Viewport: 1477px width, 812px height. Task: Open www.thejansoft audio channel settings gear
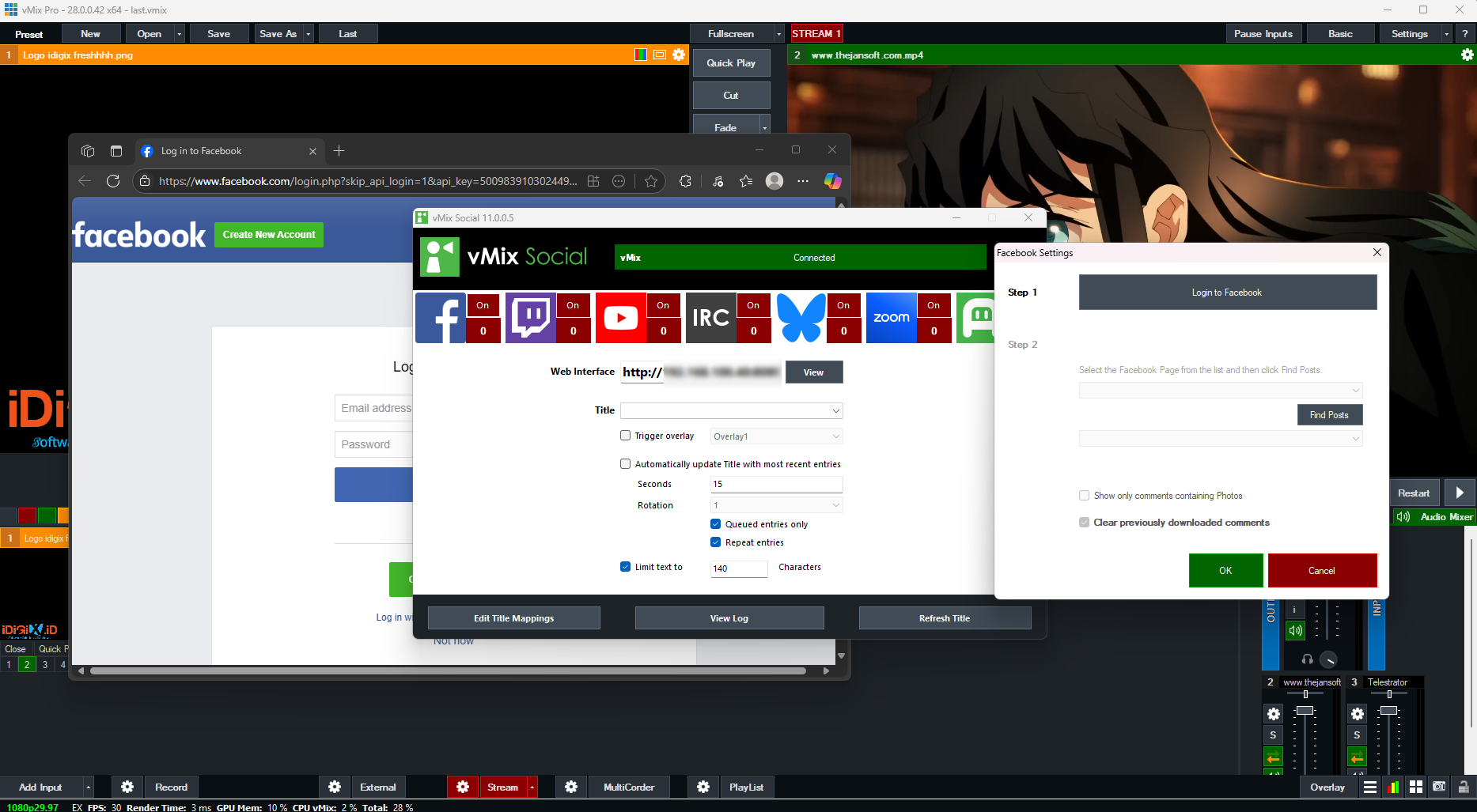[1274, 714]
